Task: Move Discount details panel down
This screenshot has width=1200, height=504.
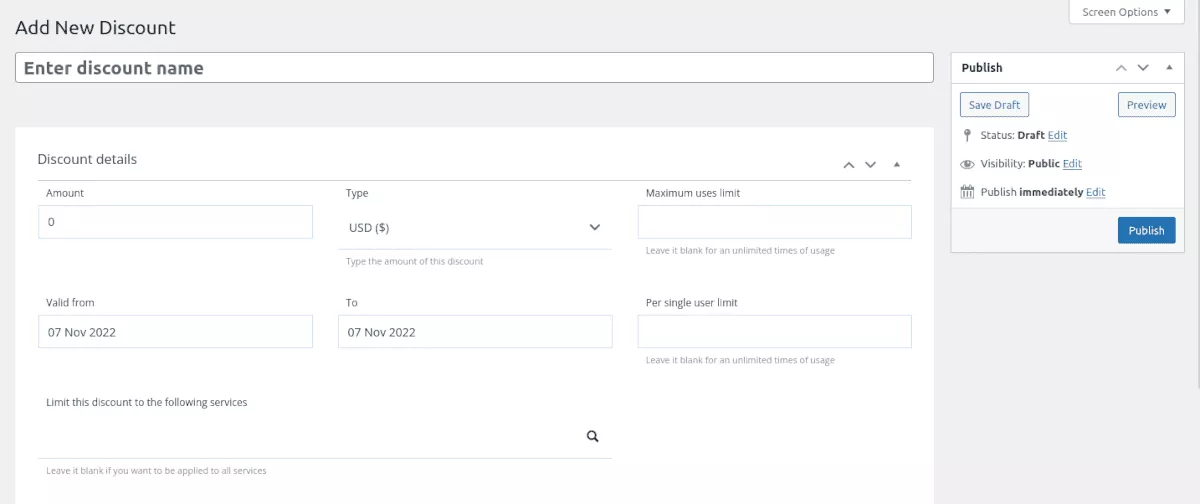Action: (870, 164)
